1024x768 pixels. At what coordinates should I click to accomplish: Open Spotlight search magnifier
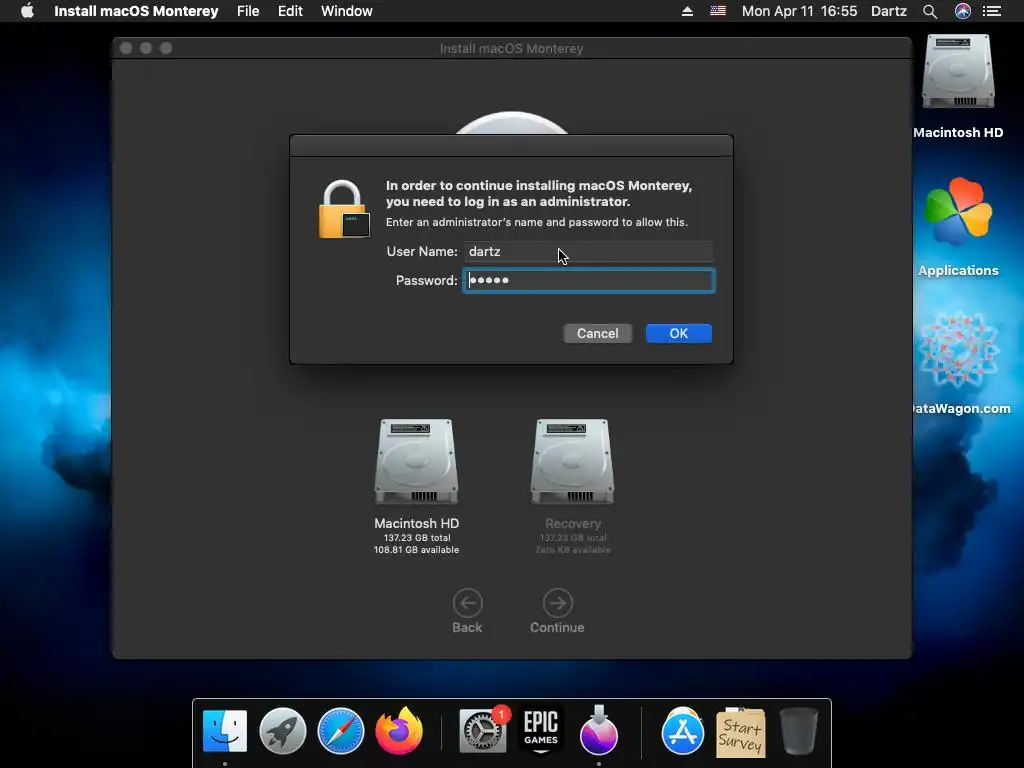click(930, 11)
